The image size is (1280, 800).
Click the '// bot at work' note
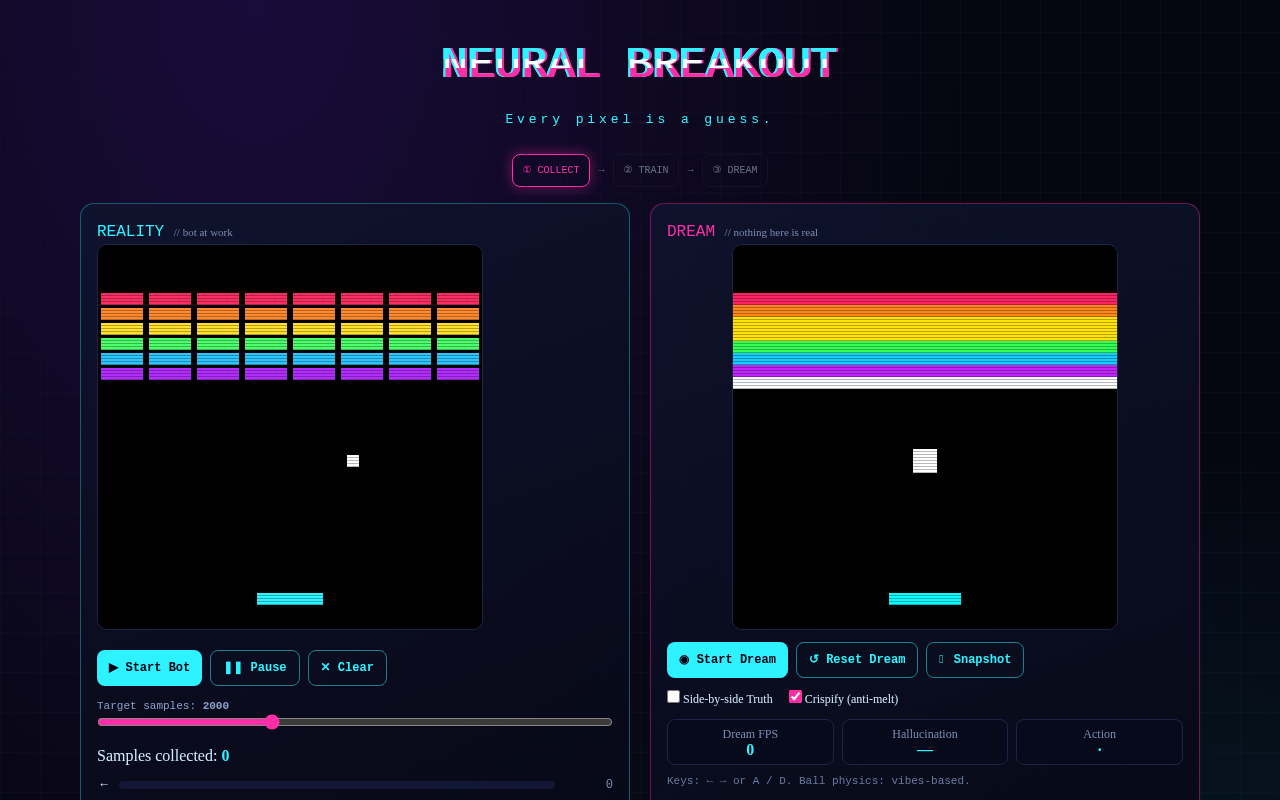203,233
